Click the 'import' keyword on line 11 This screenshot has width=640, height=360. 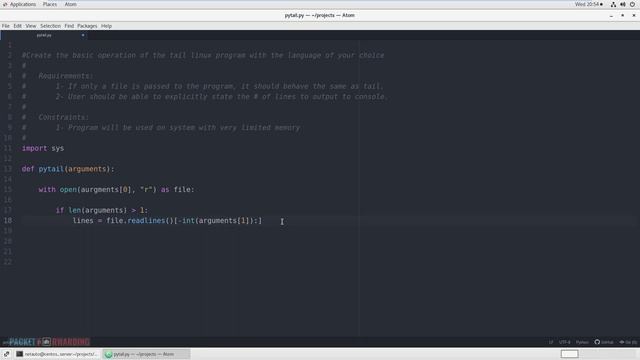point(34,148)
